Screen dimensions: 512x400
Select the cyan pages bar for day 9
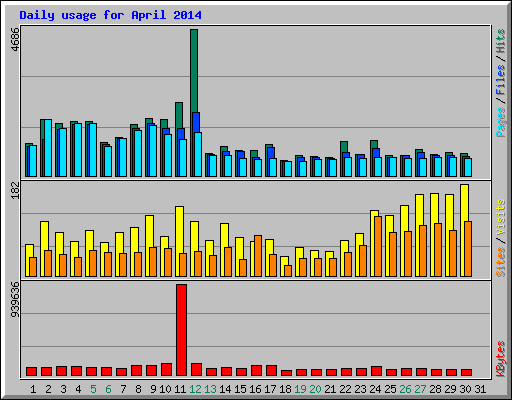click(x=153, y=151)
